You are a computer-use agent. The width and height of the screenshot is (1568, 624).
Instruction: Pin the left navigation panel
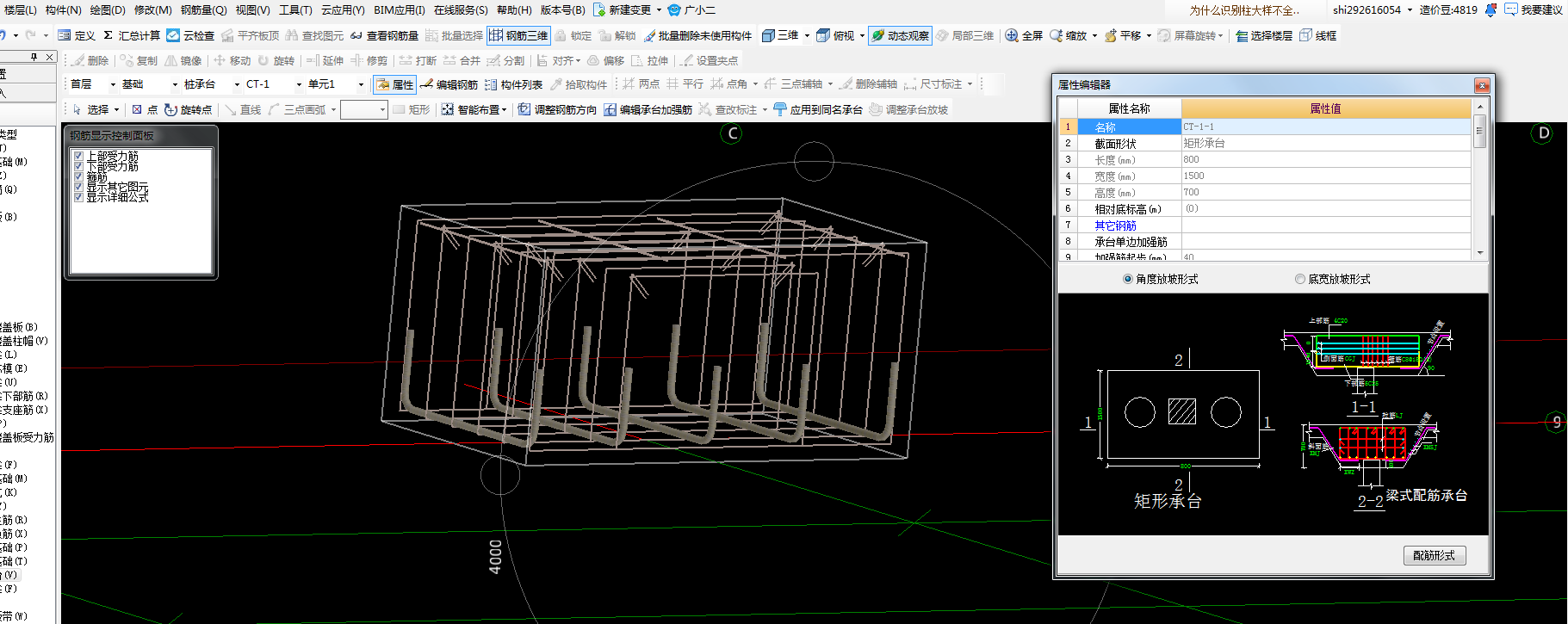coord(34,57)
